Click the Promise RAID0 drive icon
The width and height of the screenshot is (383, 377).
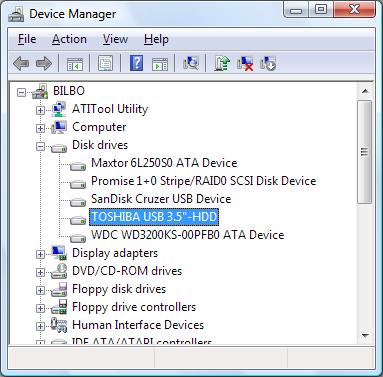78,183
